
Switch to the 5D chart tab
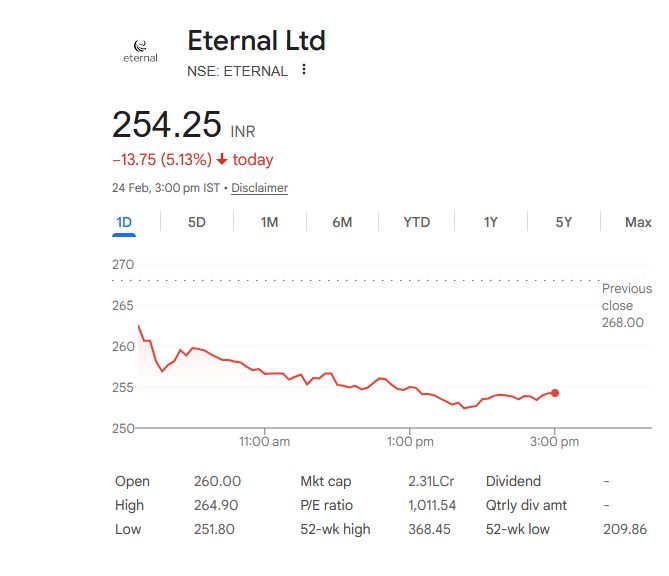point(197,222)
